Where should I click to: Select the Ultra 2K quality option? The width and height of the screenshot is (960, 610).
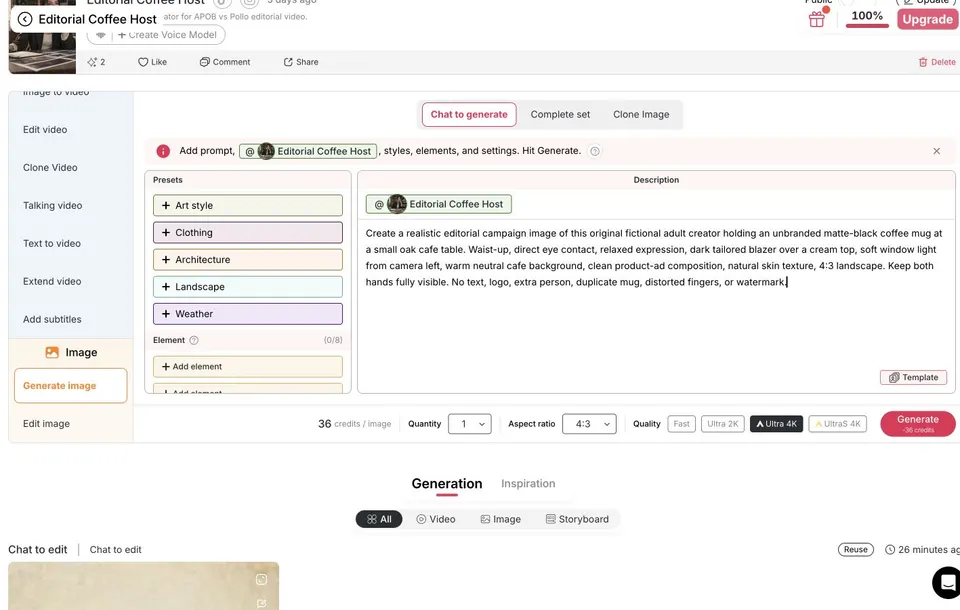pyautogui.click(x=722, y=424)
